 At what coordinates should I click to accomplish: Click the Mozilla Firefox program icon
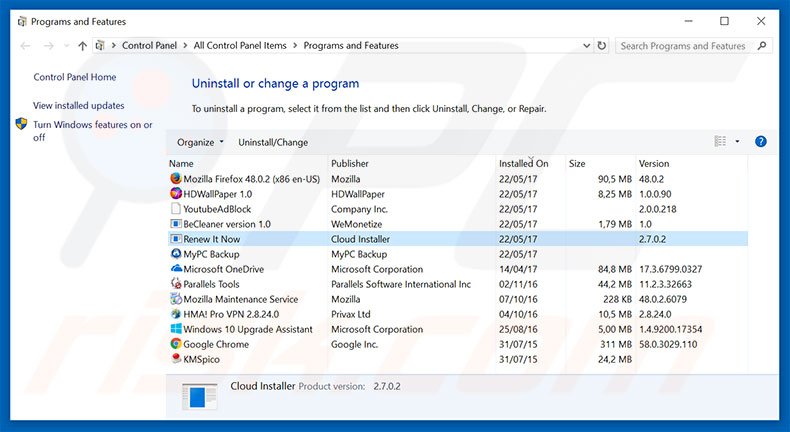176,178
